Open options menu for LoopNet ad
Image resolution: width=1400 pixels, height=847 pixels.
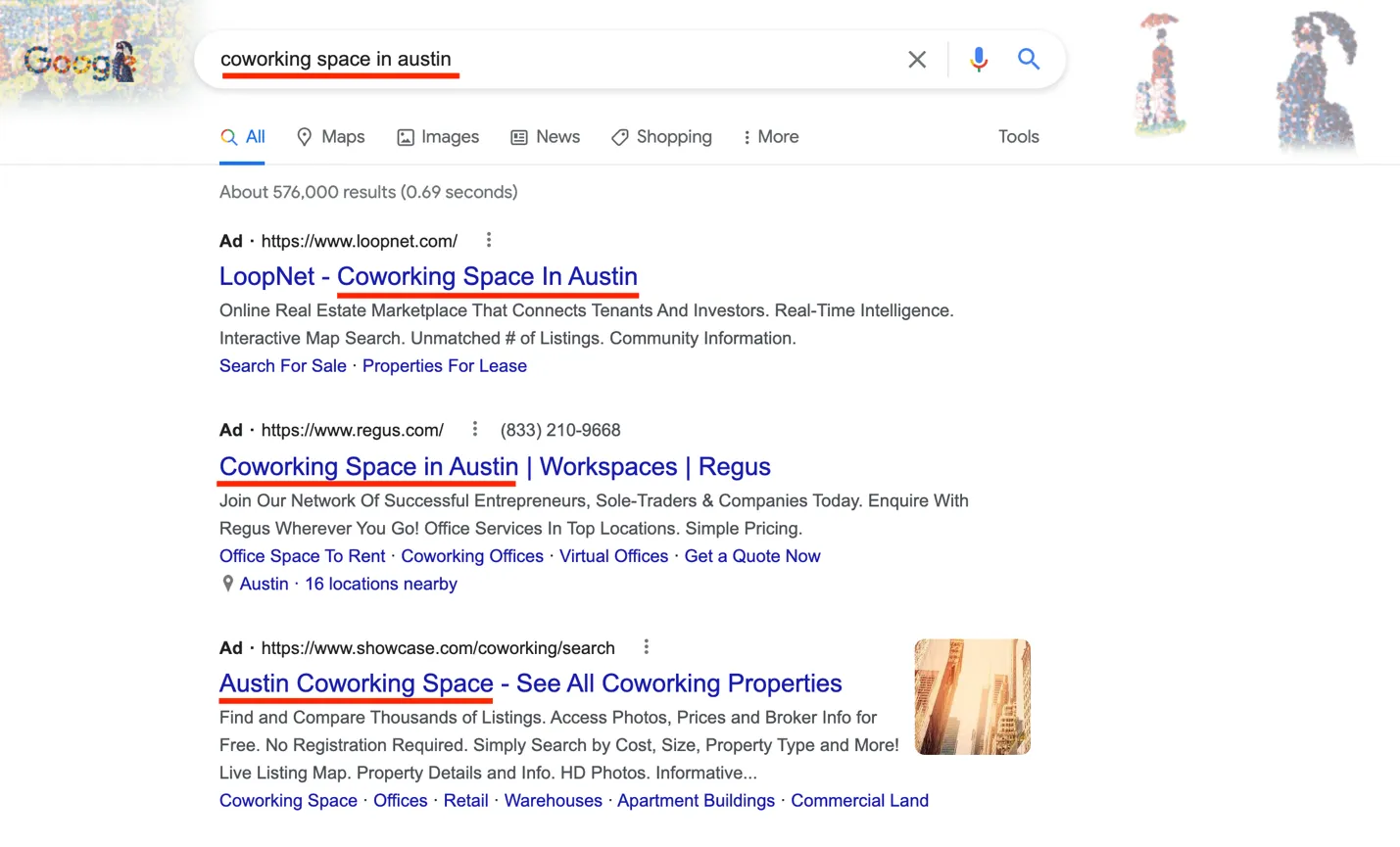489,240
